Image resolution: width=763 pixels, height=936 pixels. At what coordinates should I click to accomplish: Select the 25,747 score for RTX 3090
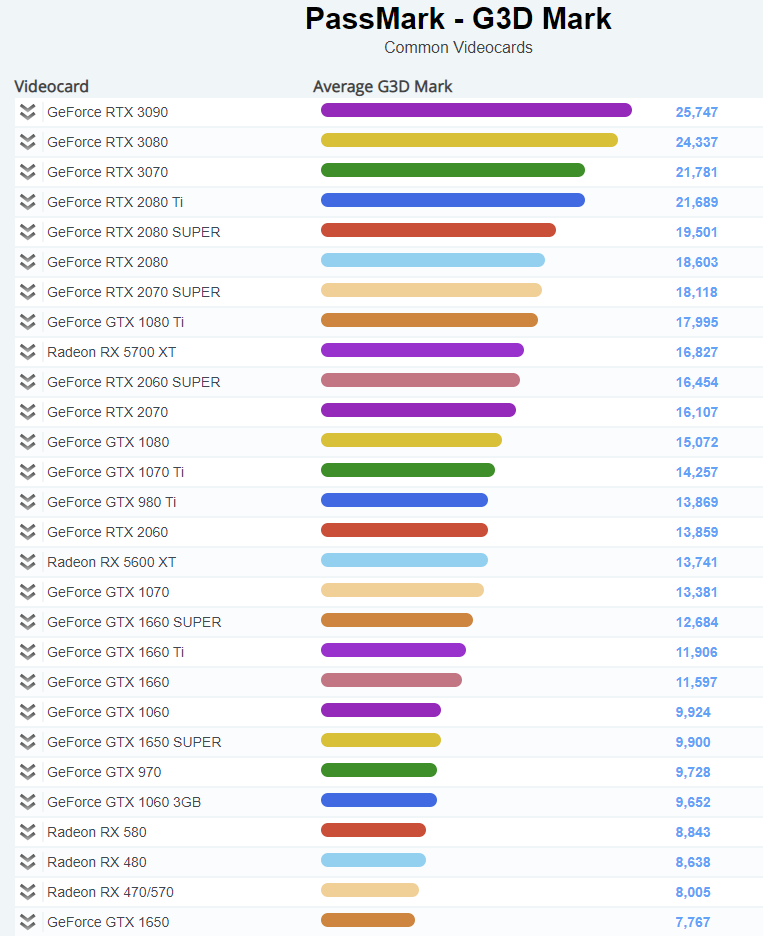point(697,112)
